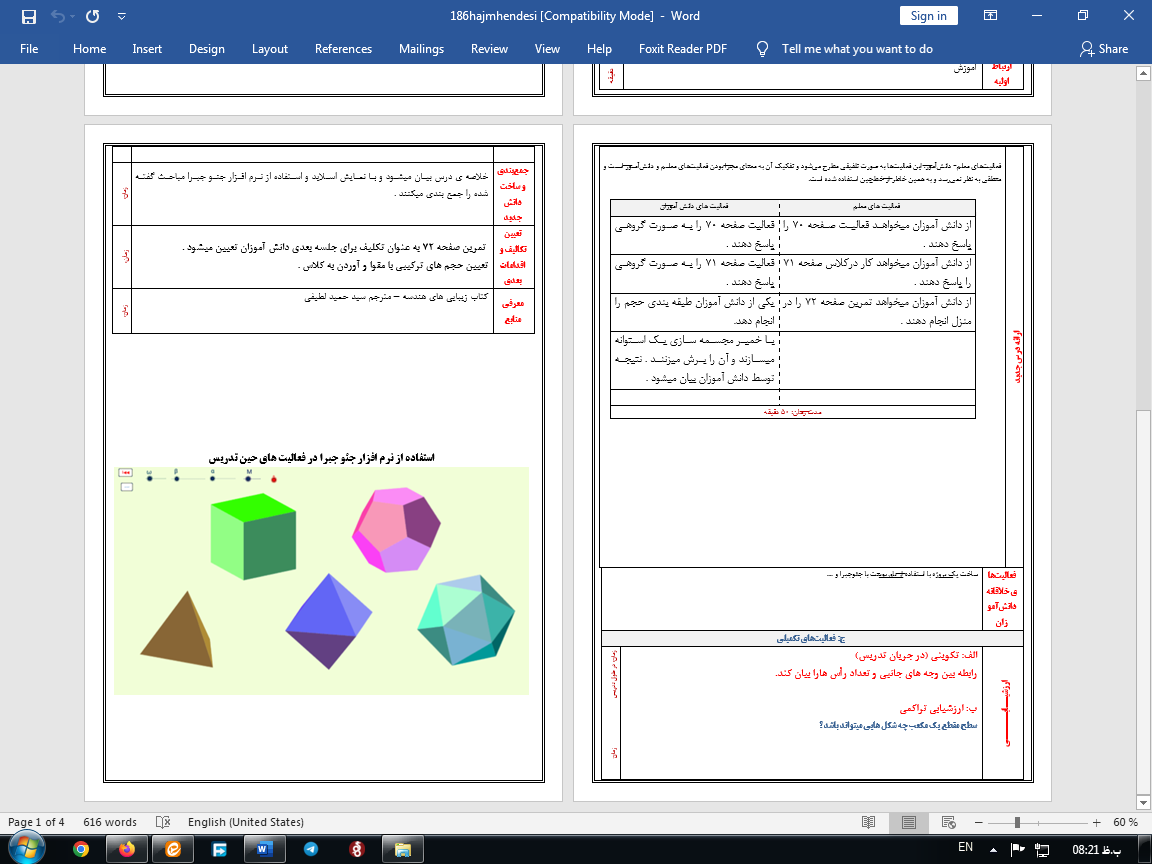Screen dimensions: 1152x864
Task: Open the Help tab
Action: point(599,48)
